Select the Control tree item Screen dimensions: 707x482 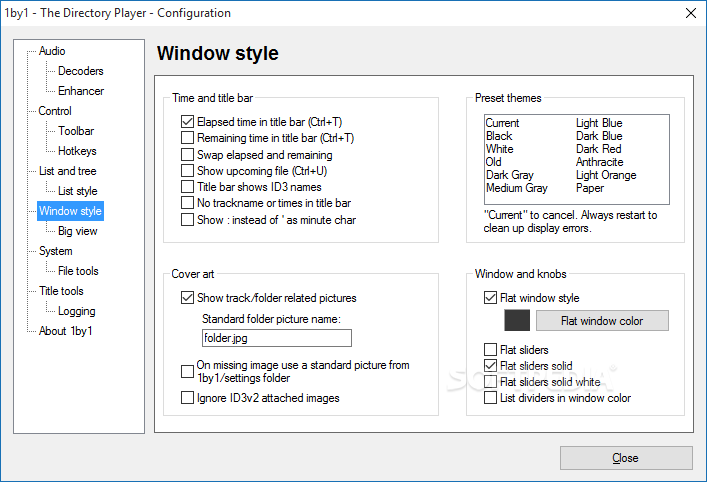(55, 111)
